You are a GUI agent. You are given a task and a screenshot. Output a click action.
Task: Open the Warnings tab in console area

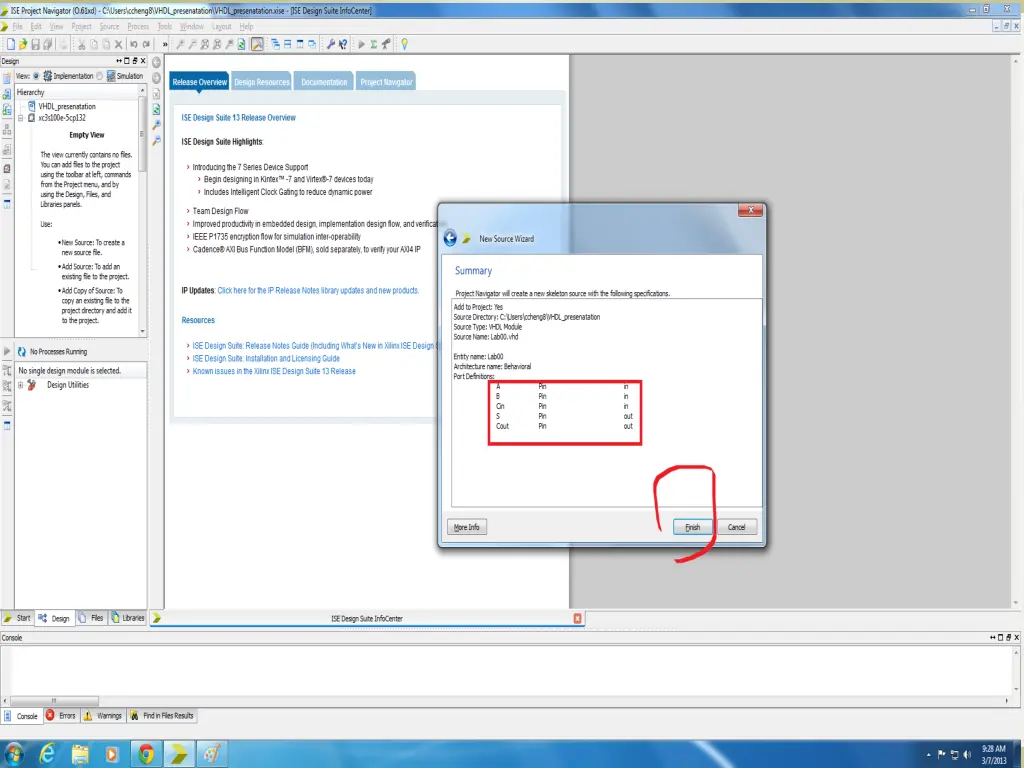pos(103,716)
